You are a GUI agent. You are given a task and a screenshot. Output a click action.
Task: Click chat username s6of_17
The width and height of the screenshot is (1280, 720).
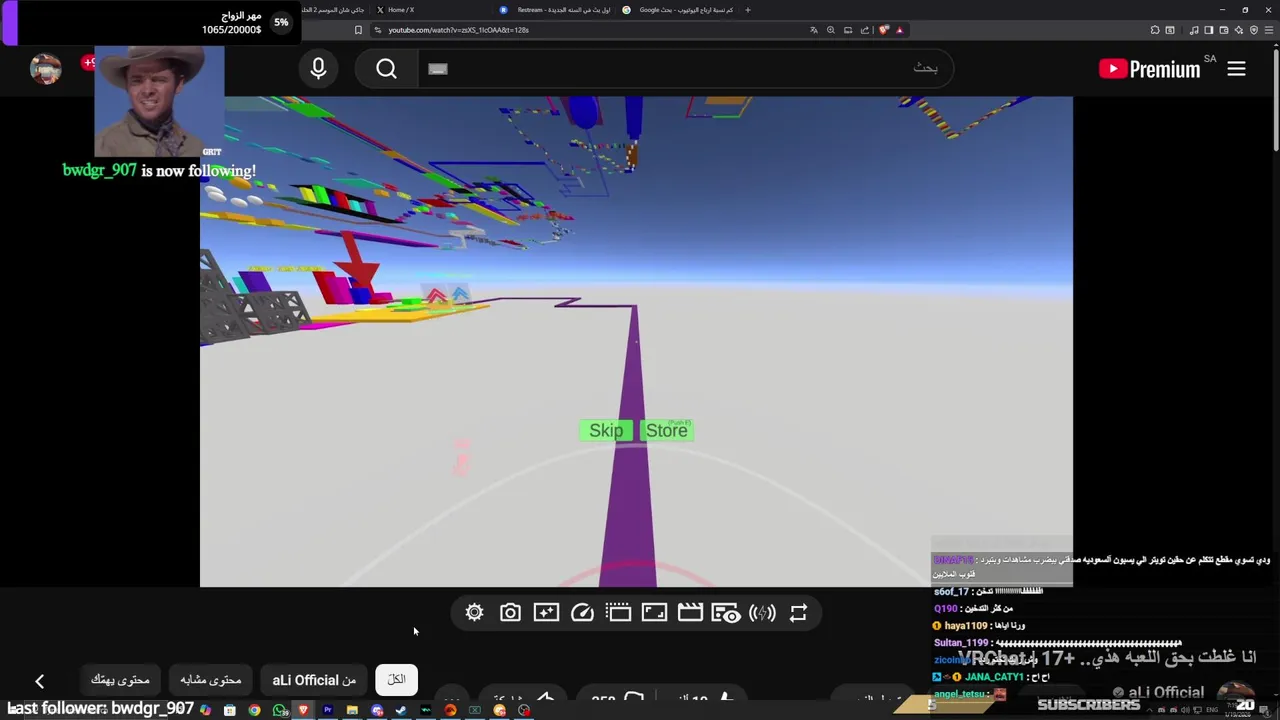pos(951,592)
